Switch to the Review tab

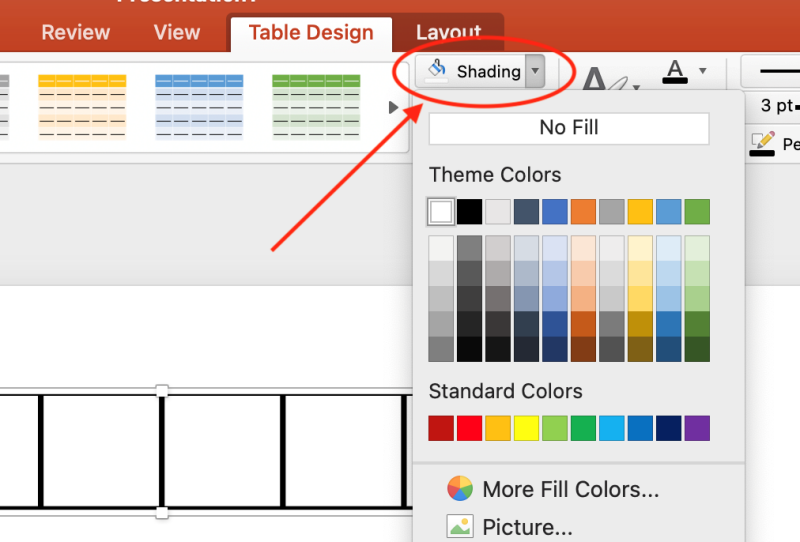point(75,33)
